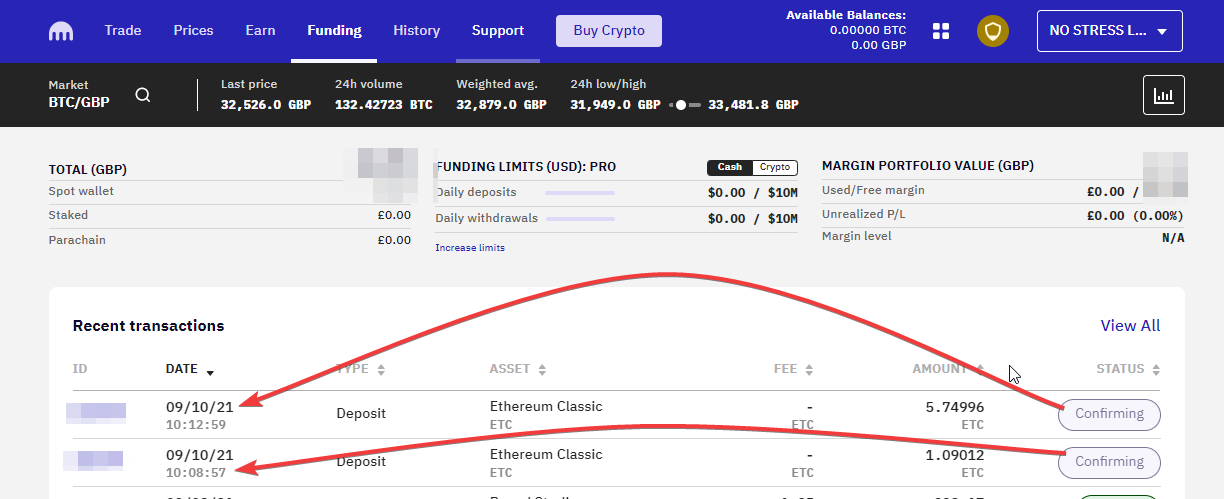Open the chart icon button
This screenshot has height=499, width=1224.
click(1164, 95)
